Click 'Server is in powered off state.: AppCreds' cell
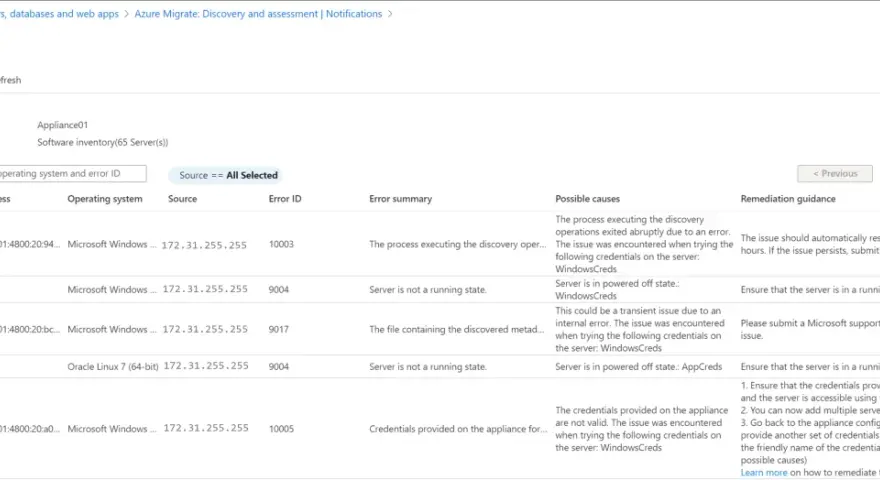 pyautogui.click(x=639, y=367)
